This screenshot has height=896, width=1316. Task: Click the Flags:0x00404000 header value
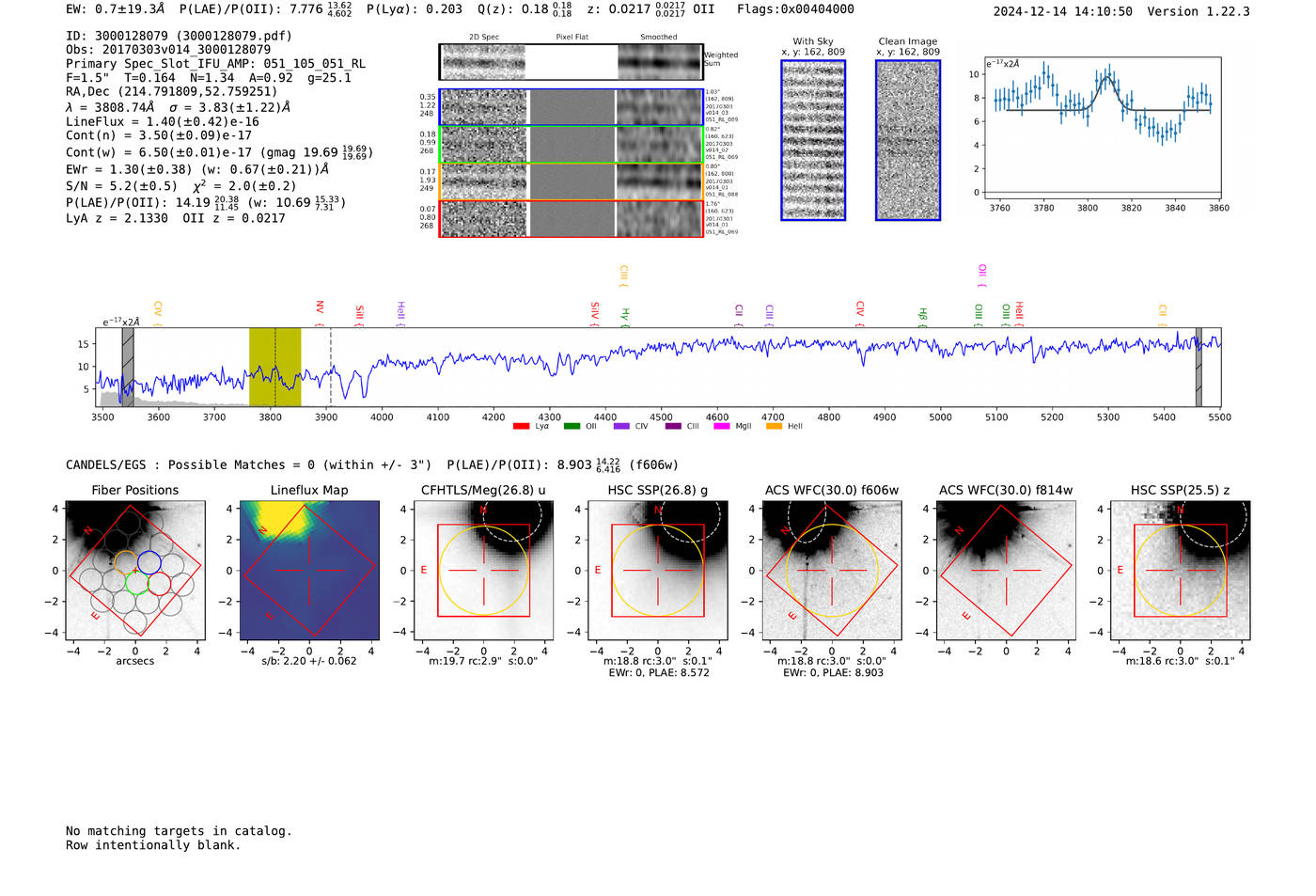pos(795,9)
